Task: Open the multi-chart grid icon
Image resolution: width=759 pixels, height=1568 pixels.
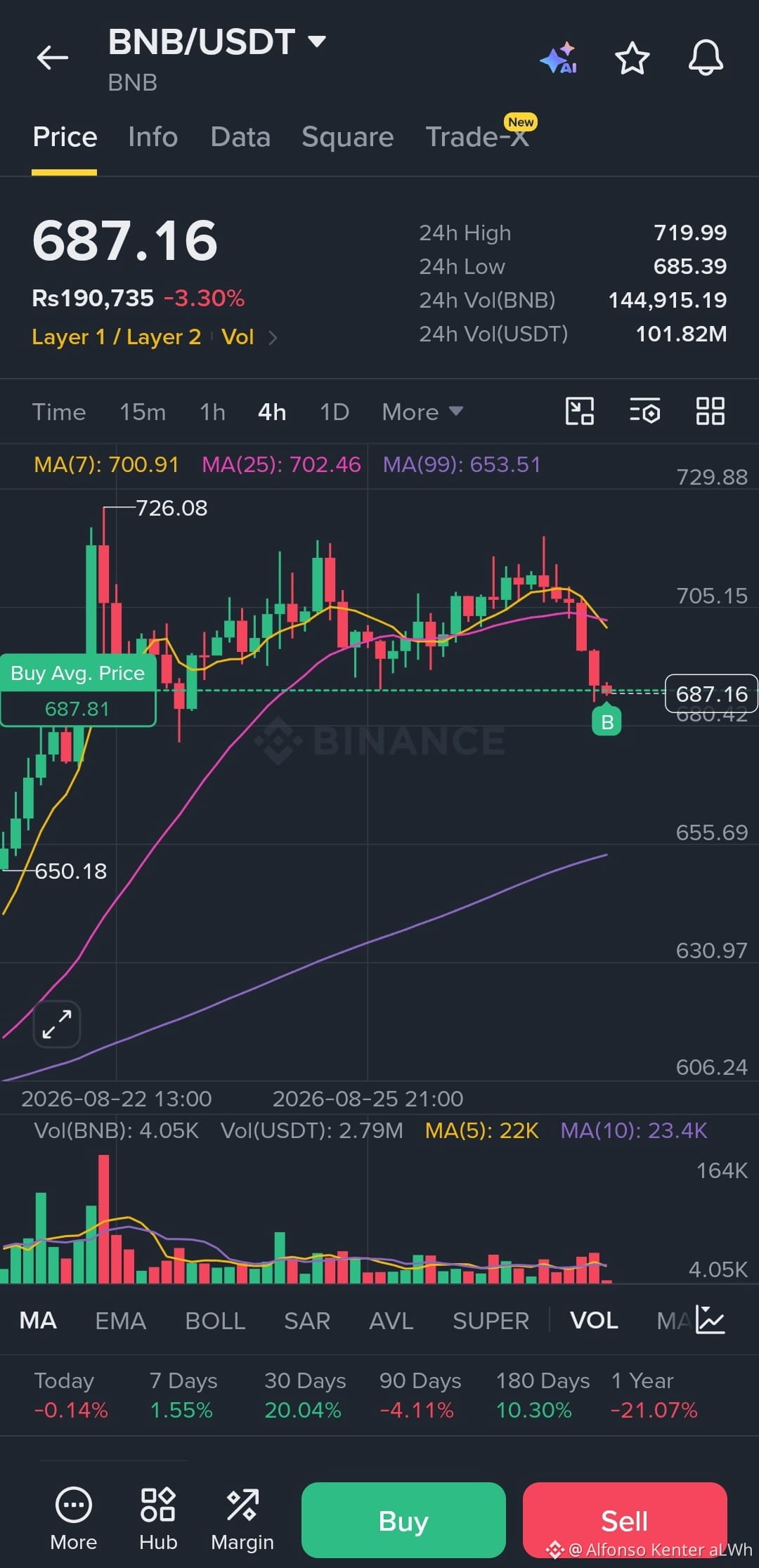Action: [710, 411]
